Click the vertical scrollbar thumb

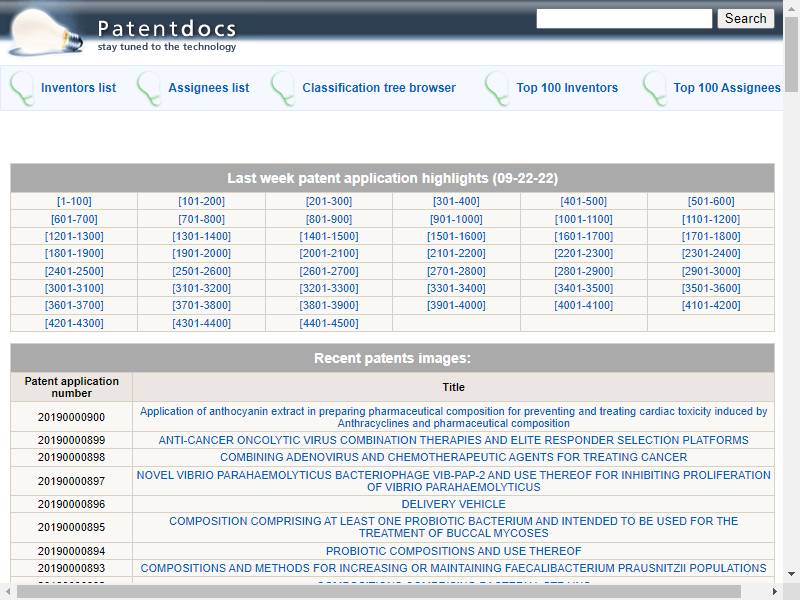[791, 55]
